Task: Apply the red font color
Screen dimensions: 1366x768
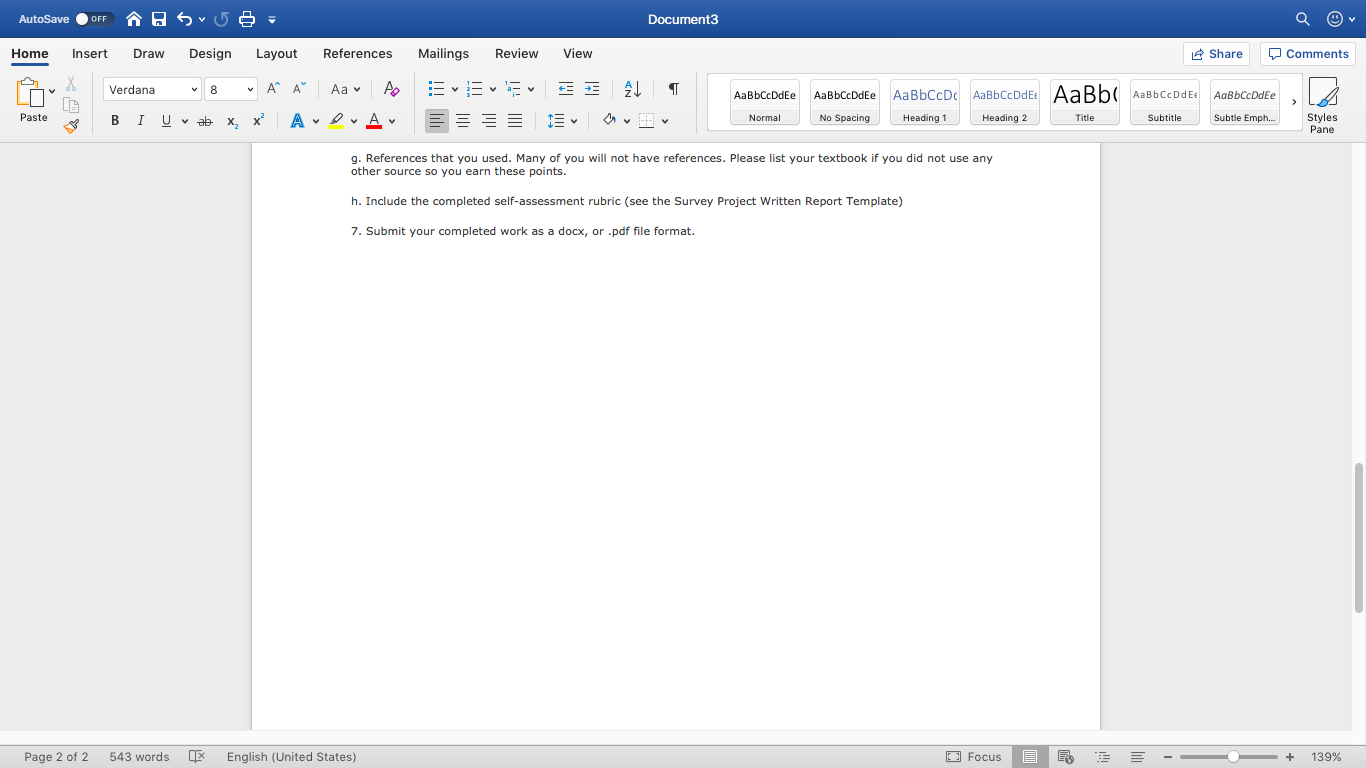Action: [x=374, y=121]
